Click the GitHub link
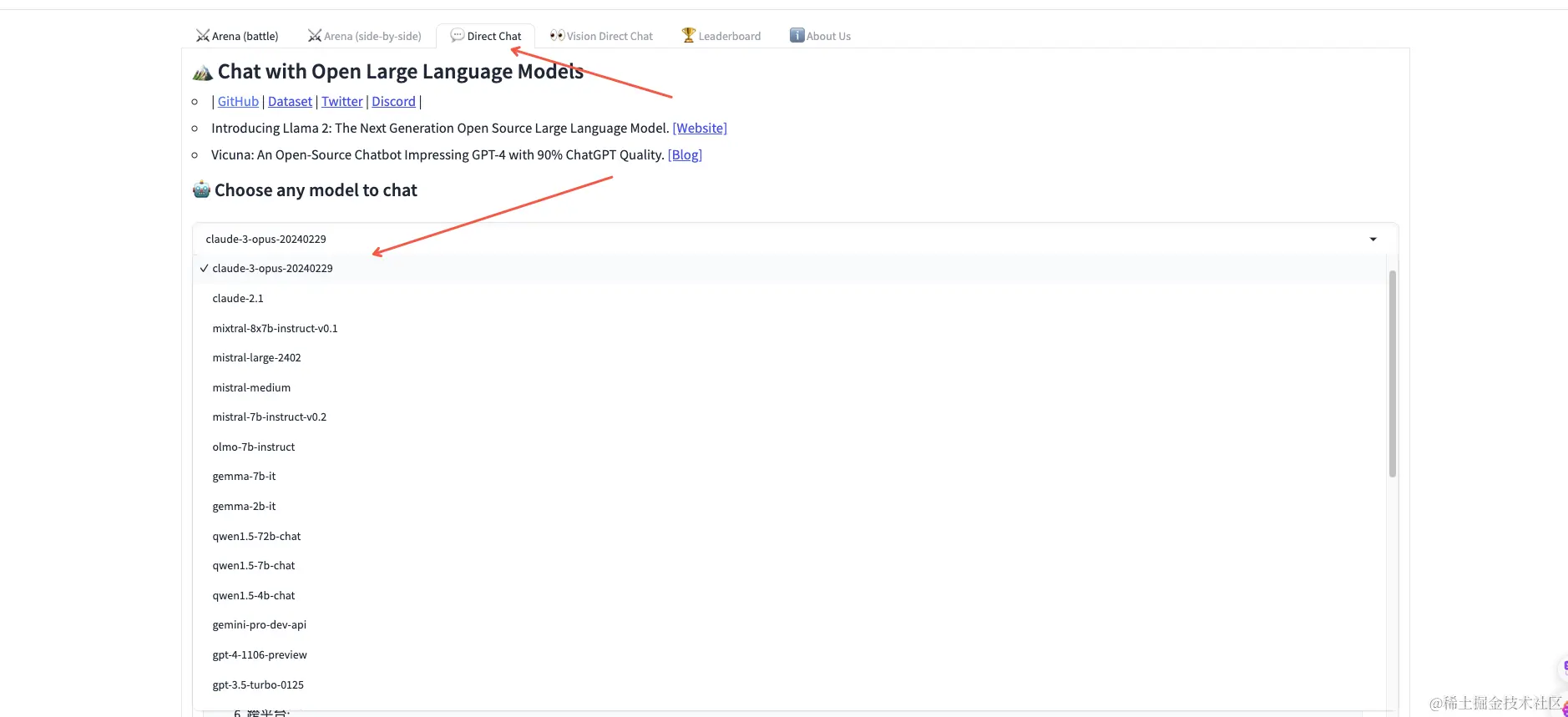This screenshot has width=1568, height=717. click(238, 101)
